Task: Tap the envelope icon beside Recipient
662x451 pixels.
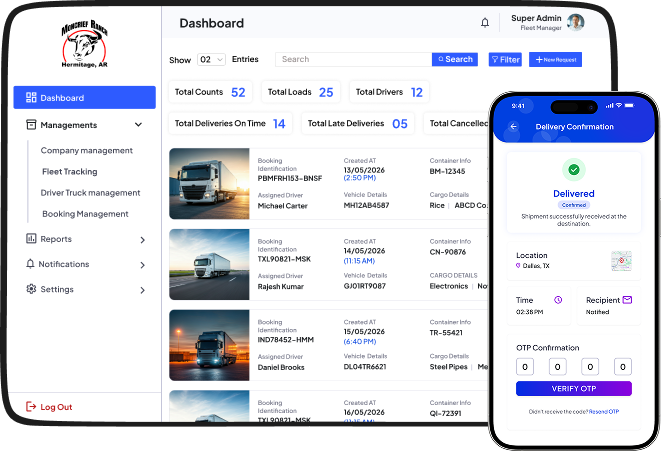Action: click(x=627, y=300)
